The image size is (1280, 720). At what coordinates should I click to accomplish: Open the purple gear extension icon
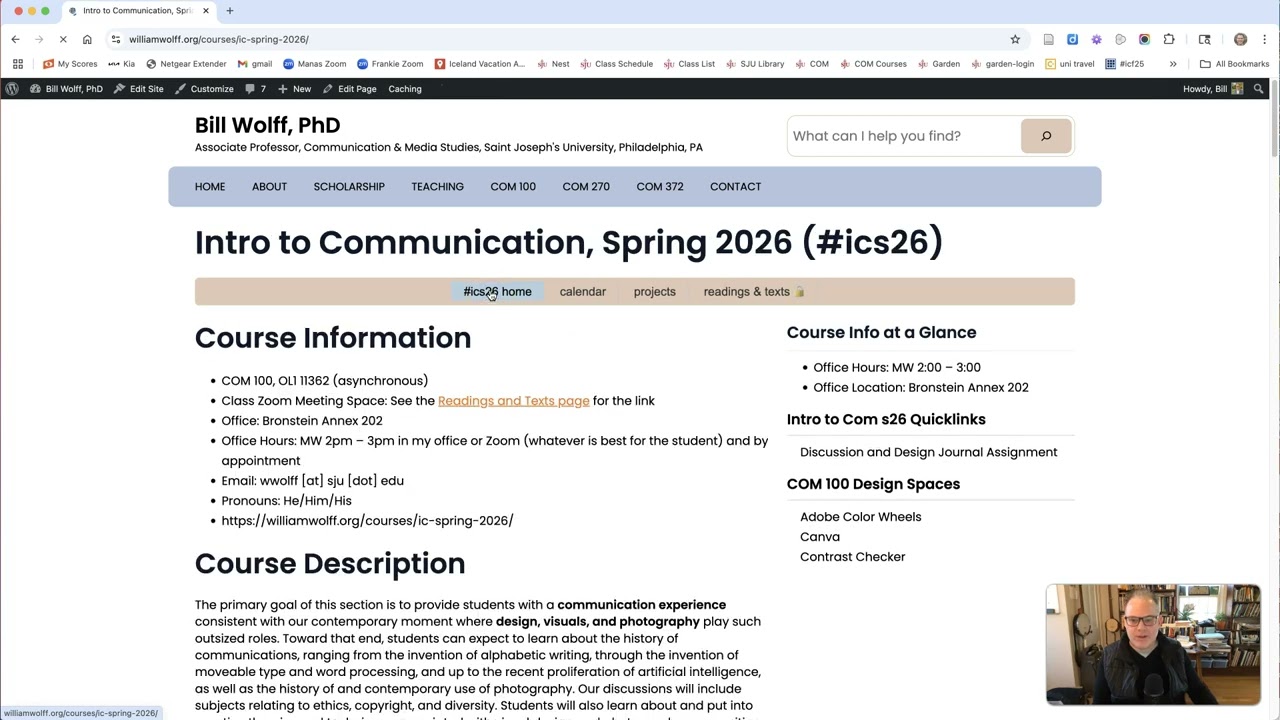[1096, 39]
